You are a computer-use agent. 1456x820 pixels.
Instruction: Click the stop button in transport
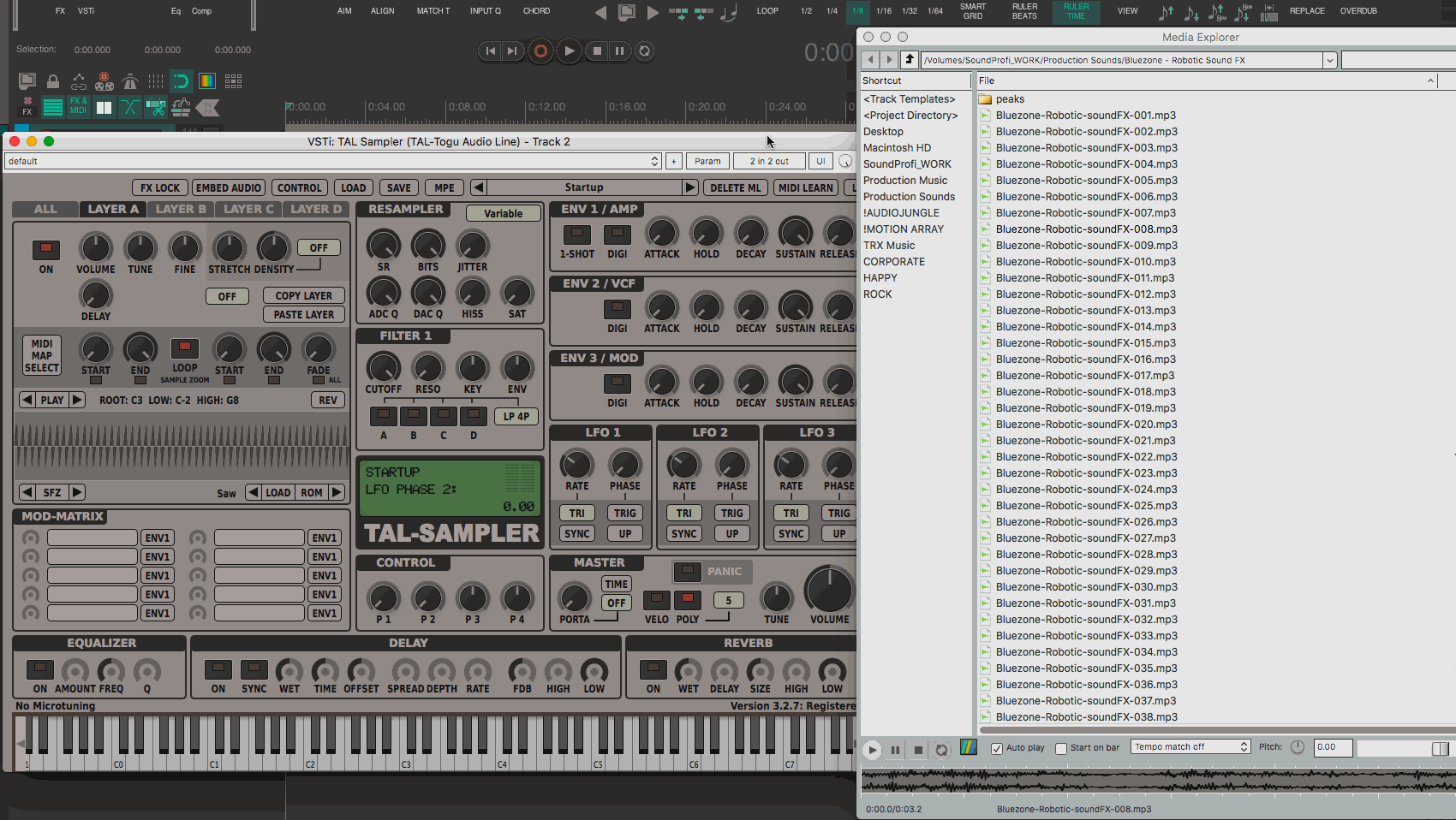coord(598,51)
